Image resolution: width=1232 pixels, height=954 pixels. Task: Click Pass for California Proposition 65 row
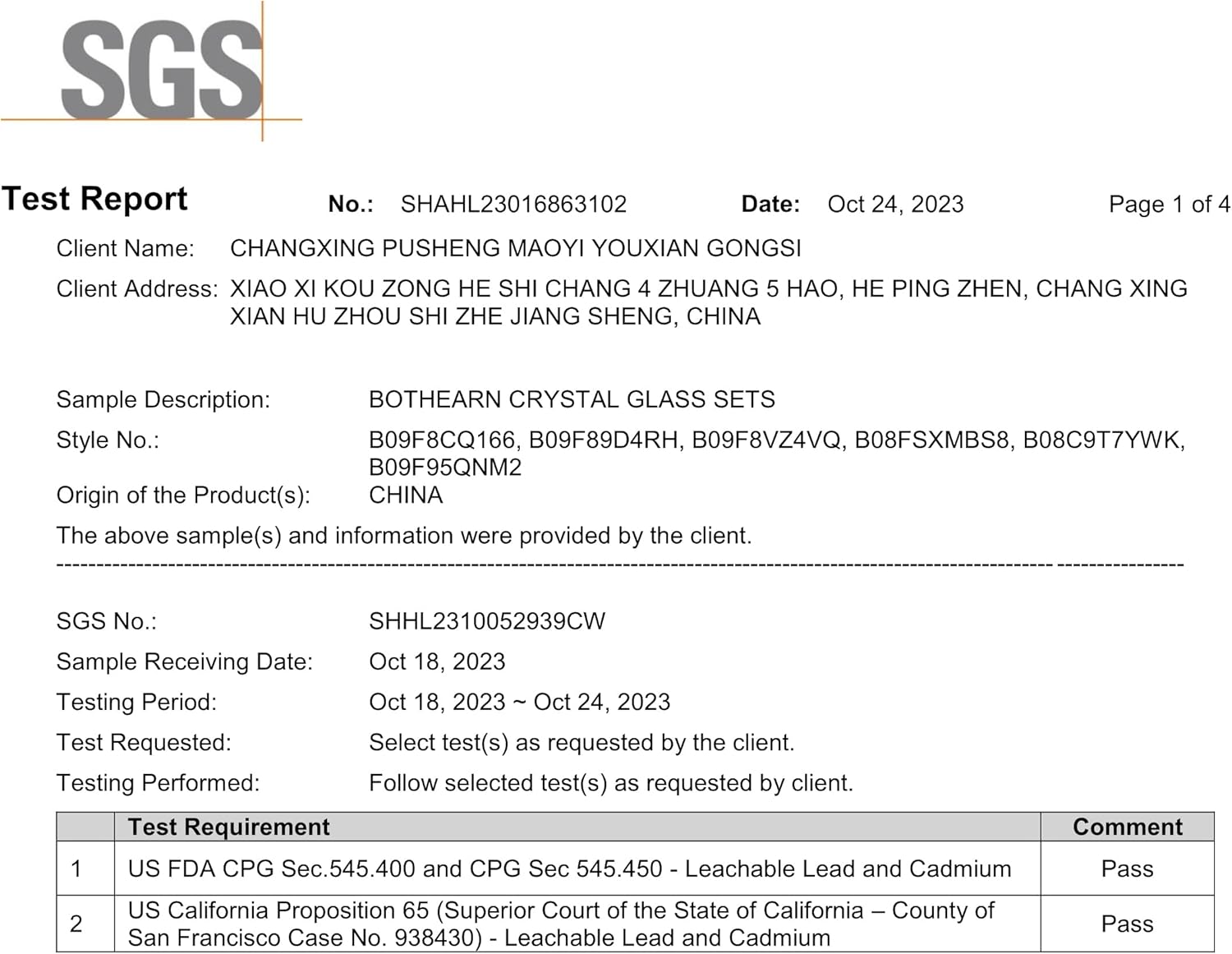click(x=1127, y=924)
